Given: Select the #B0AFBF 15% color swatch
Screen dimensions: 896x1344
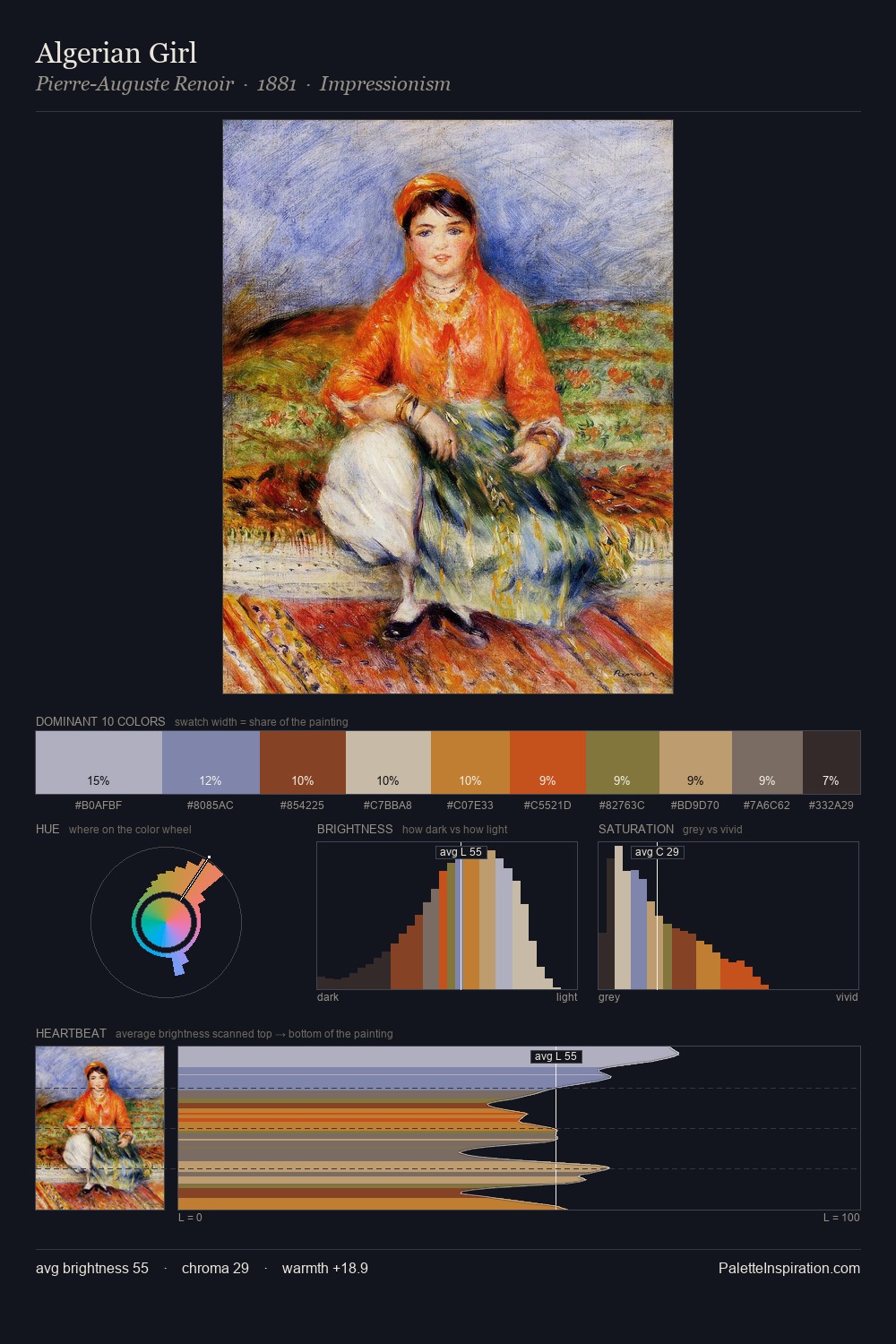Looking at the screenshot, I should (99, 762).
